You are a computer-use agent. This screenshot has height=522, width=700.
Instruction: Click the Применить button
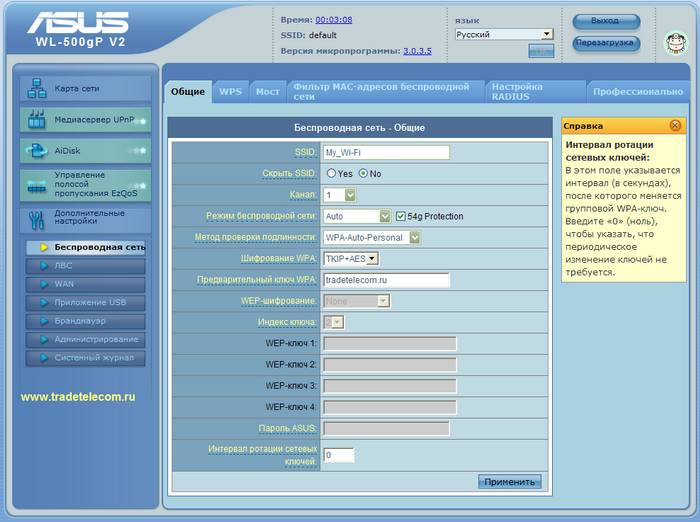510,481
